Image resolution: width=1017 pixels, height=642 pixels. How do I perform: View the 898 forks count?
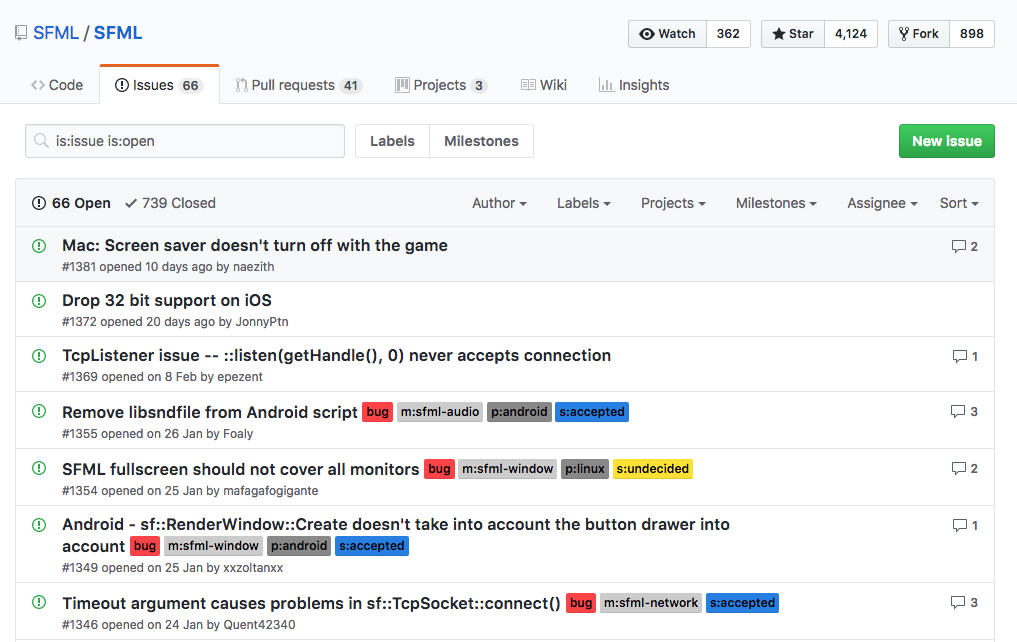[x=972, y=34]
